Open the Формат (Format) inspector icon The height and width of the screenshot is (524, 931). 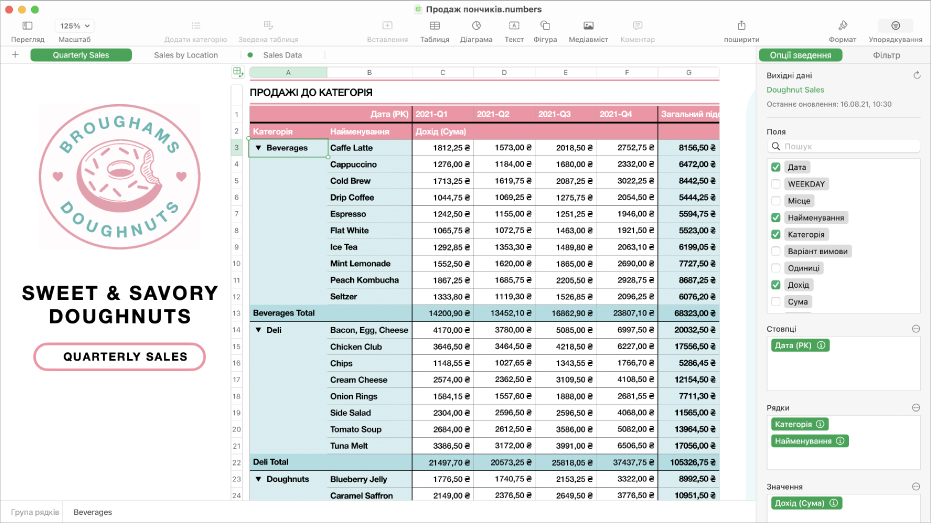point(842,25)
